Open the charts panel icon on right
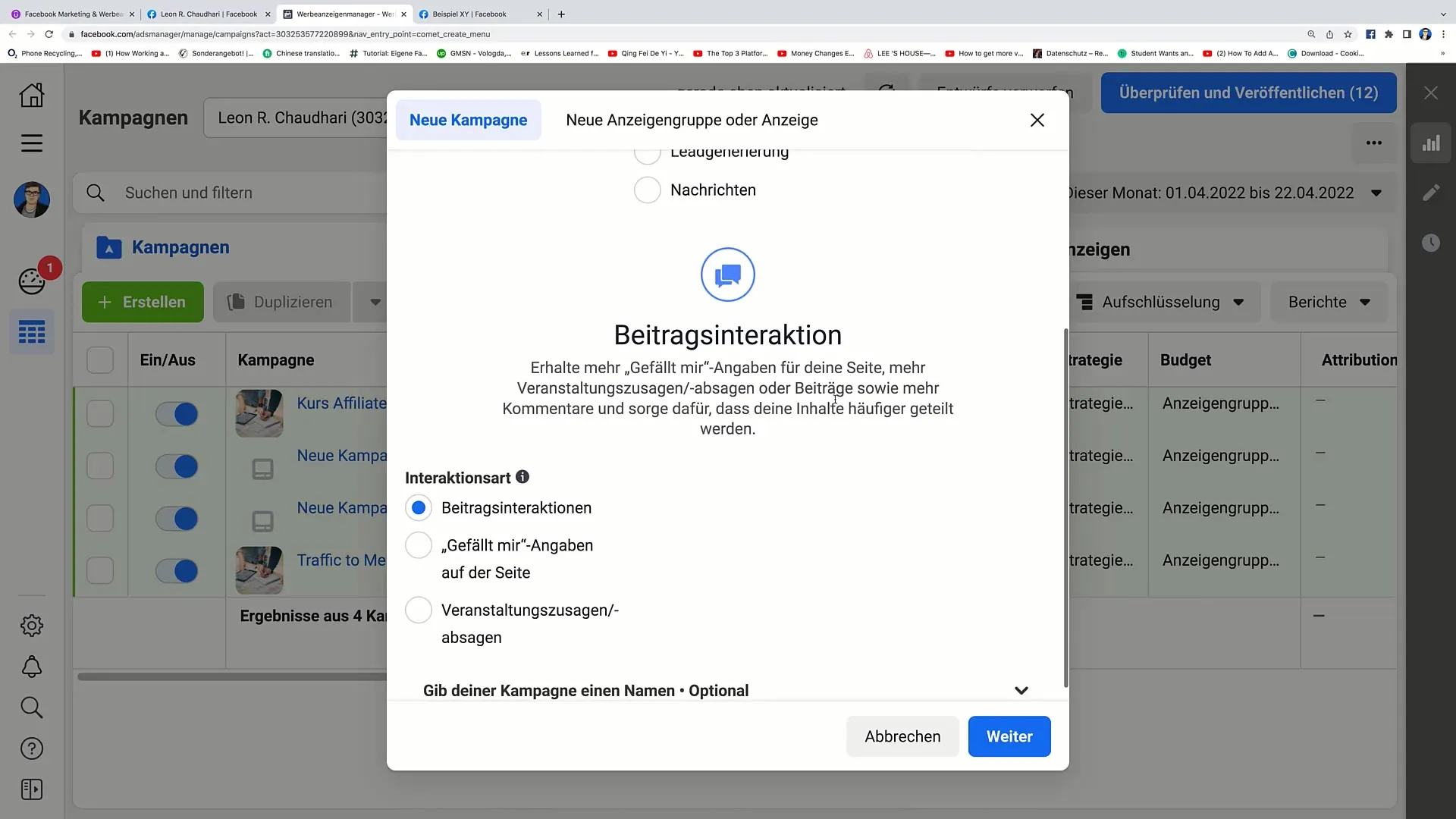This screenshot has width=1456, height=819. pos(1431,143)
